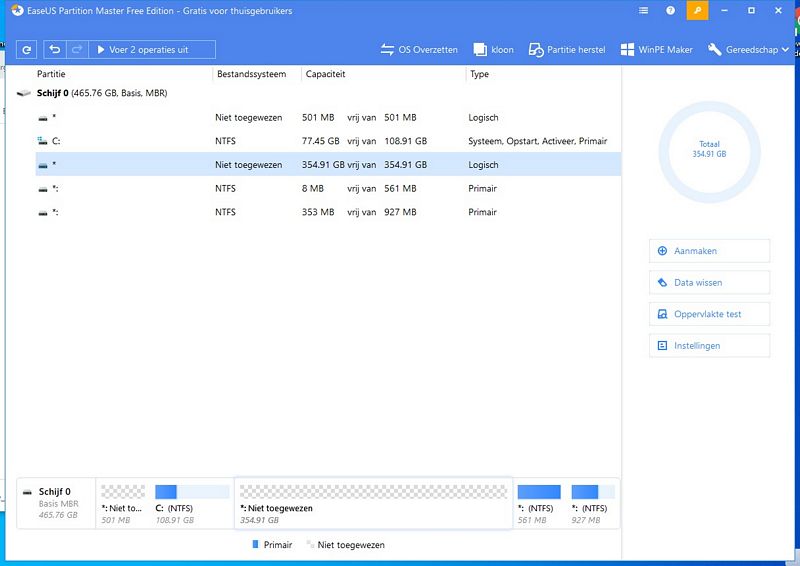Sort by Partitie column header
The image size is (800, 566).
click(51, 74)
